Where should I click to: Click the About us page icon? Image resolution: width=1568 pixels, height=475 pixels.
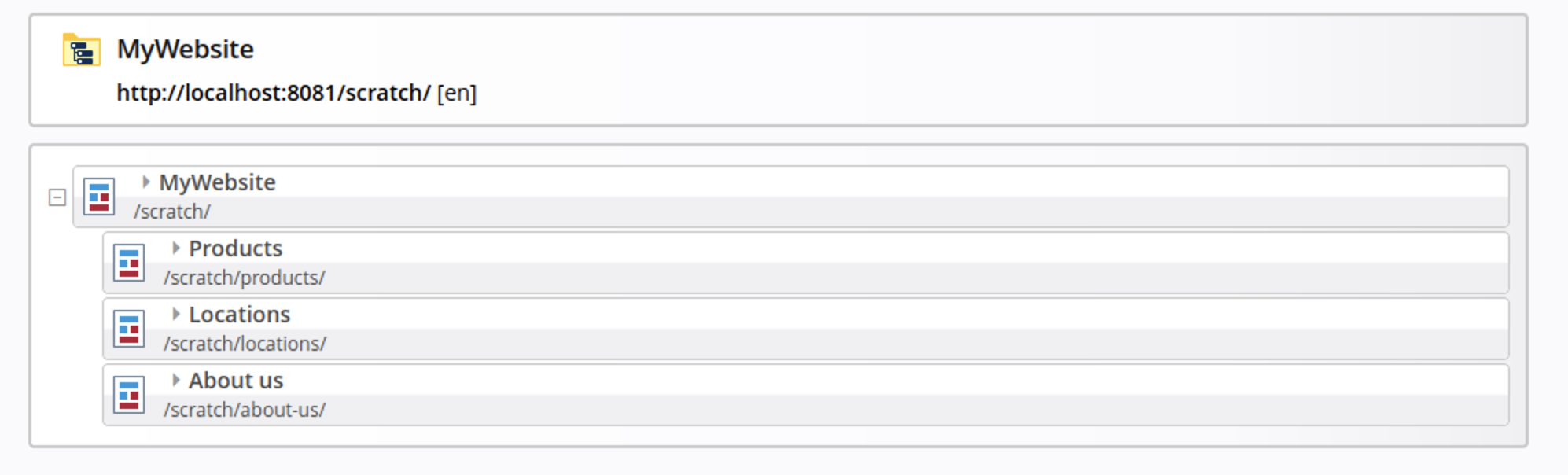129,395
